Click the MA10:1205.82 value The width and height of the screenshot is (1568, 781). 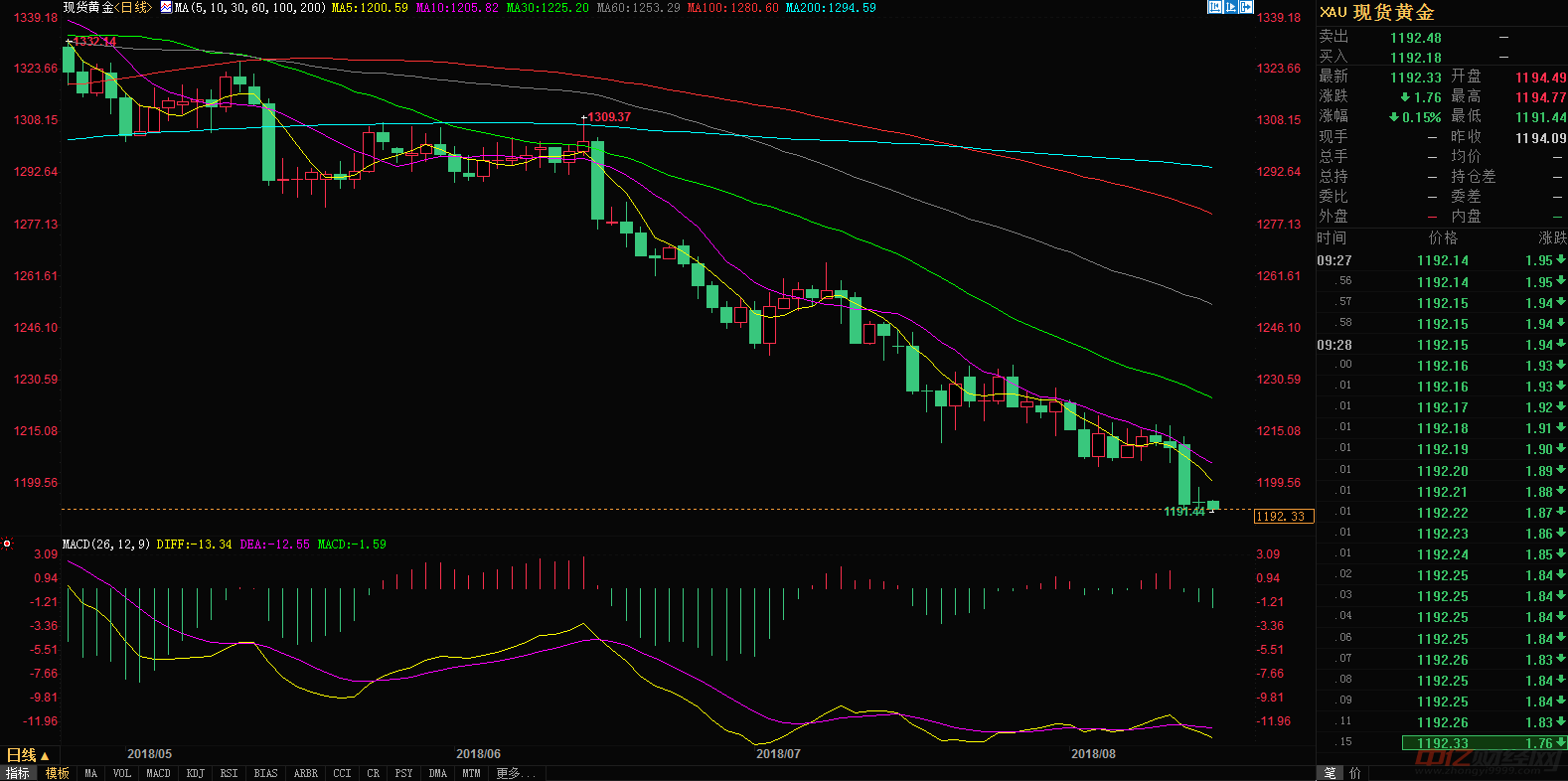point(457,7)
